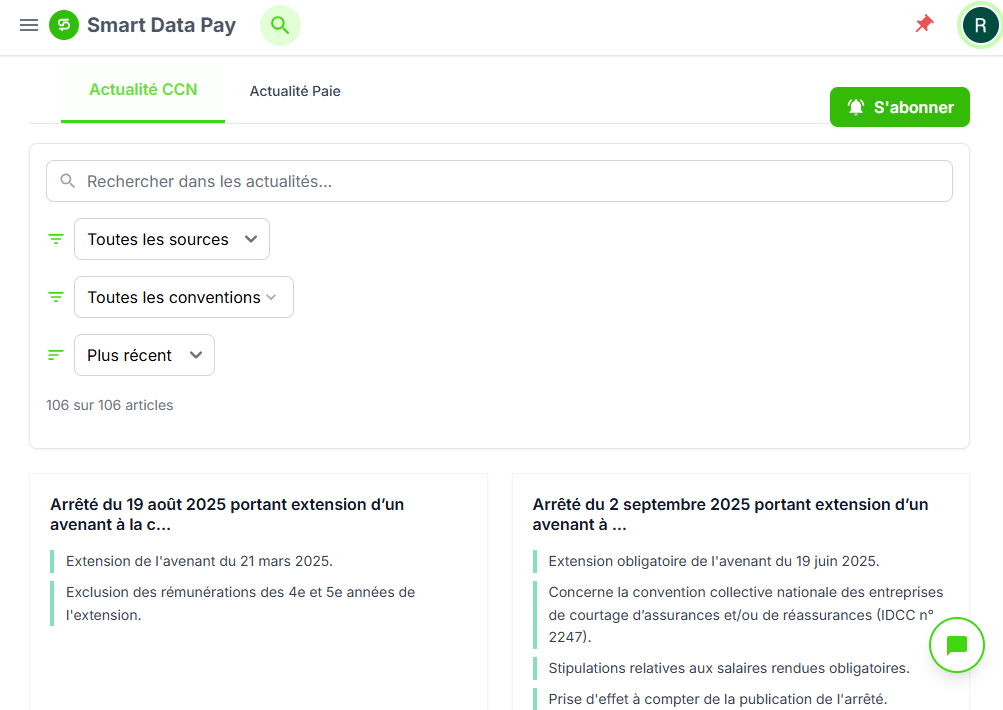The height and width of the screenshot is (710, 1003).
Task: Click the filter icon beside Toutes les conventions
Action: tap(56, 297)
